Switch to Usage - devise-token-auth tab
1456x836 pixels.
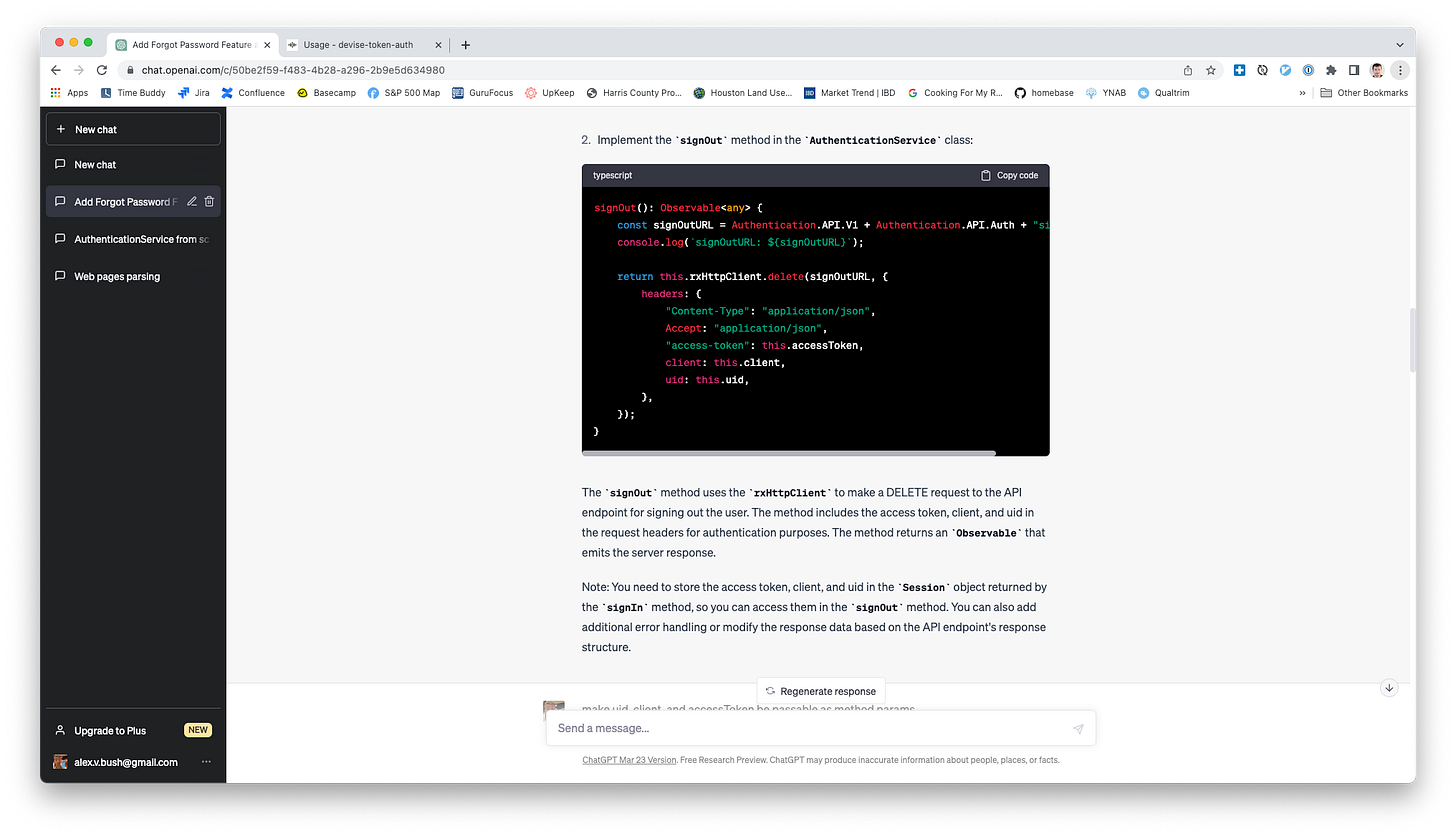click(364, 45)
